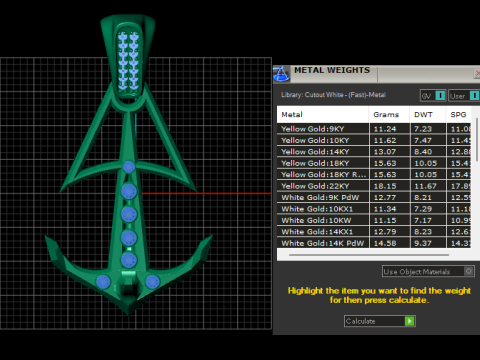This screenshot has height=360, width=480.
Task: Select the White Gold:9K PdW row
Action: point(374,197)
